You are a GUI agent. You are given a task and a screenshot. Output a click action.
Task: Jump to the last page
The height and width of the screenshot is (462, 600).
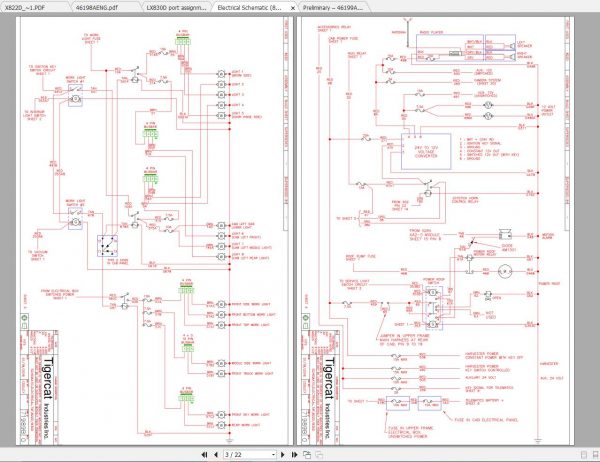coord(294,455)
